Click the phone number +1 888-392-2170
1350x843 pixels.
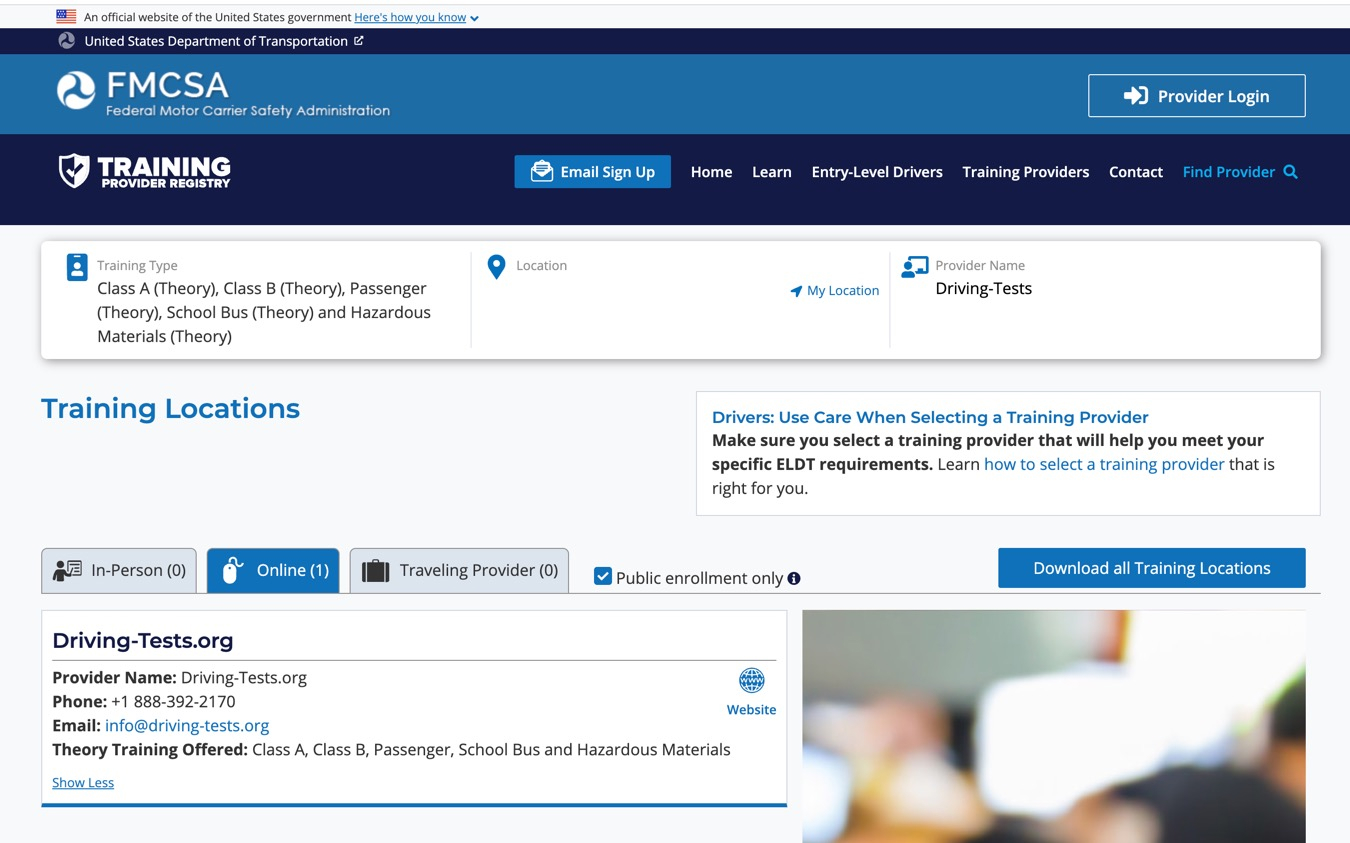coord(173,701)
